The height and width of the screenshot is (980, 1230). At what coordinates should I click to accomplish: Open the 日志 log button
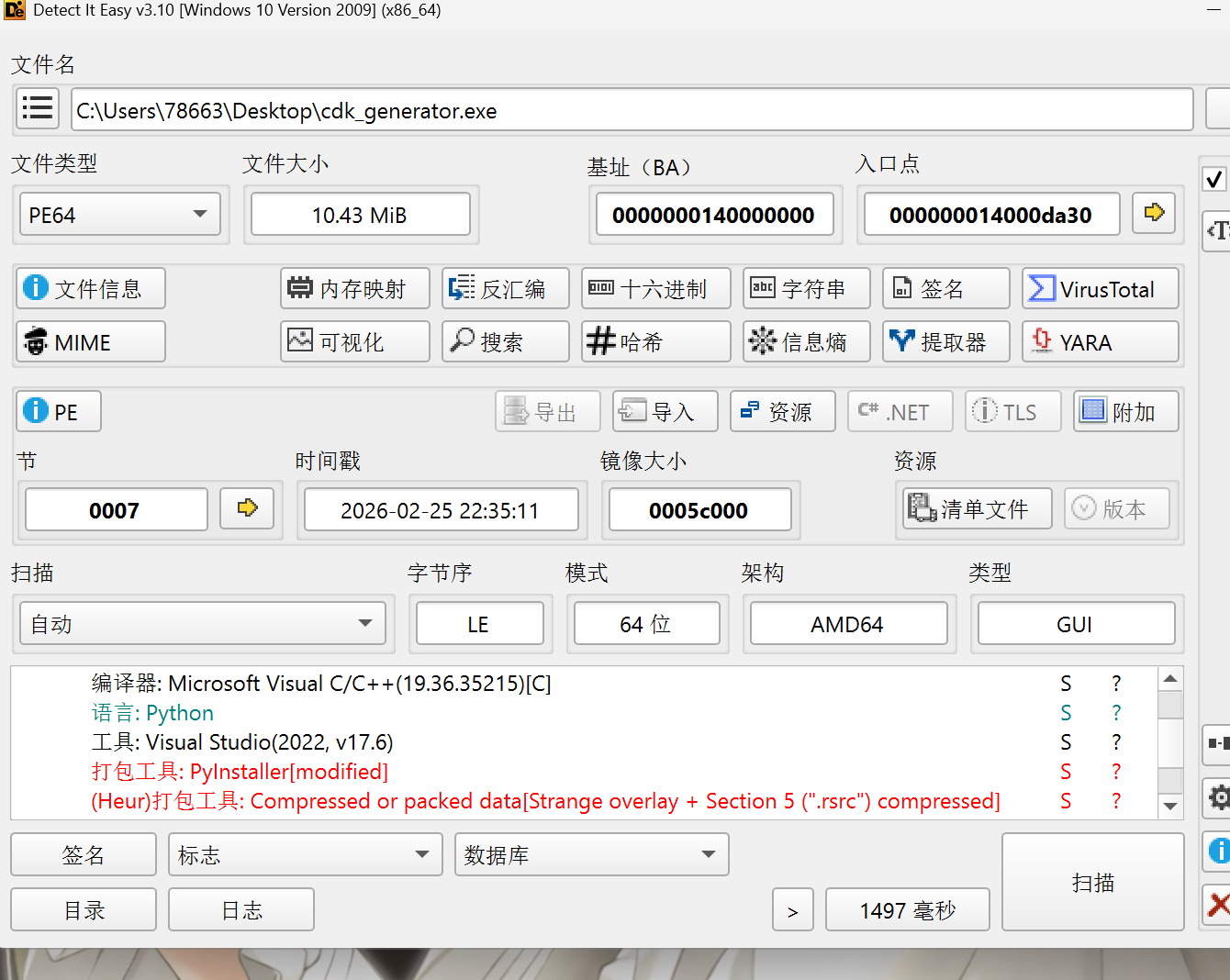[x=241, y=909]
